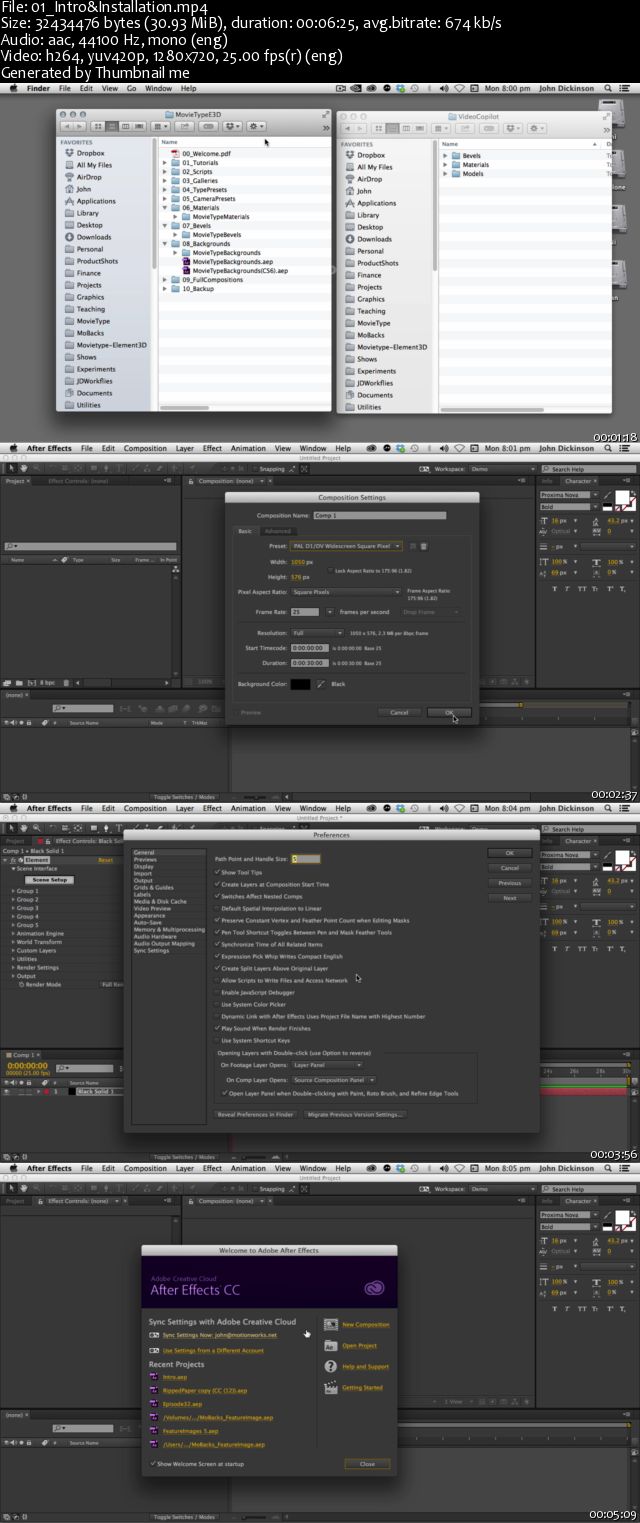Click Reveal Preferences in Finder button
640x1523 pixels.
[257, 1114]
